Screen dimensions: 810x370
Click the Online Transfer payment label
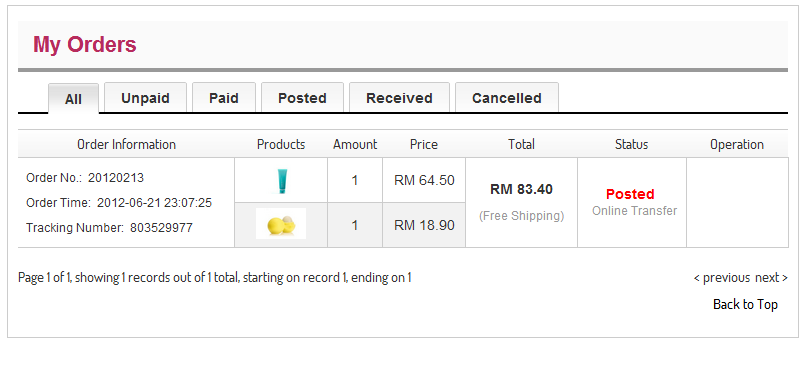tap(634, 211)
